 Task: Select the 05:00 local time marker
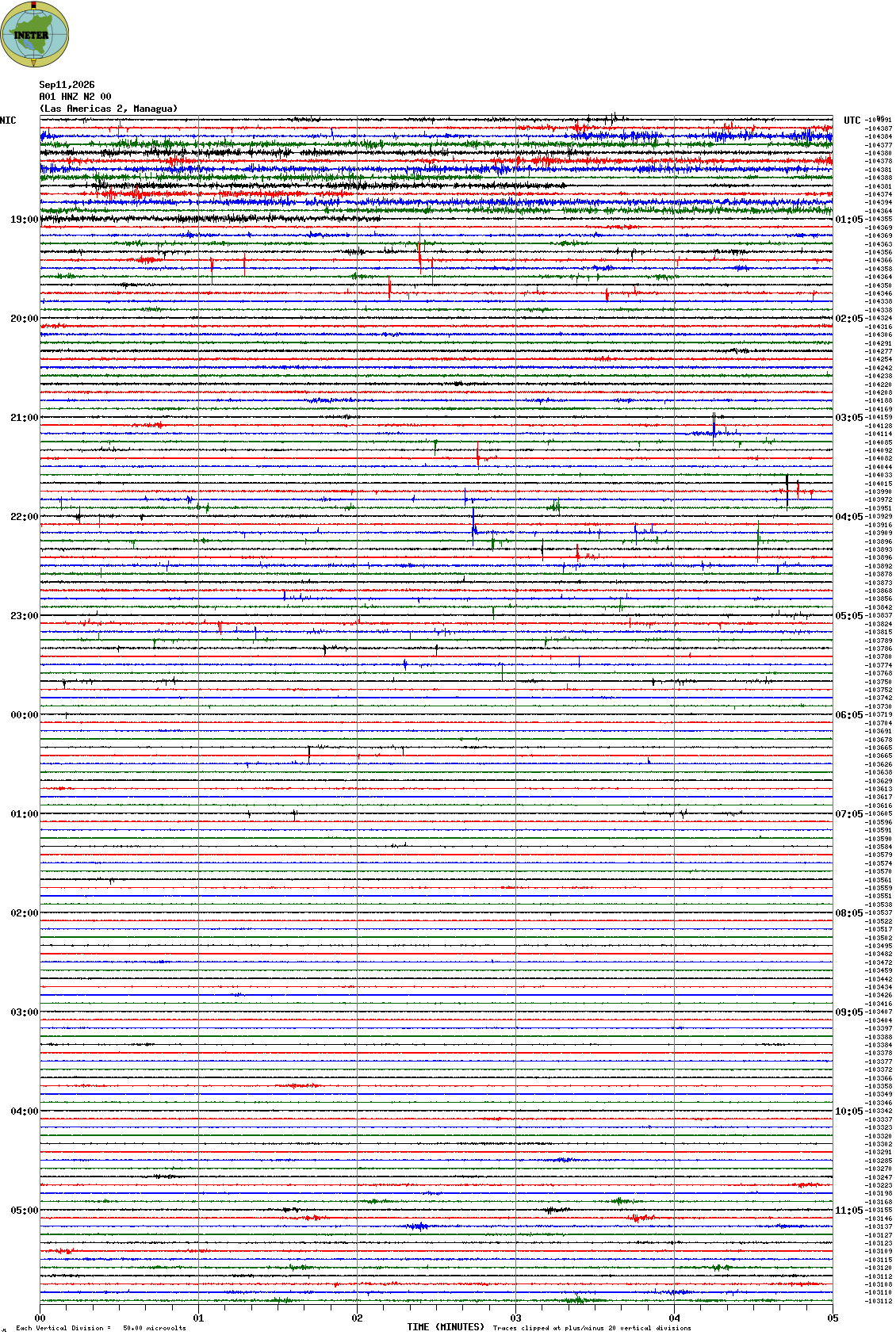point(24,1211)
